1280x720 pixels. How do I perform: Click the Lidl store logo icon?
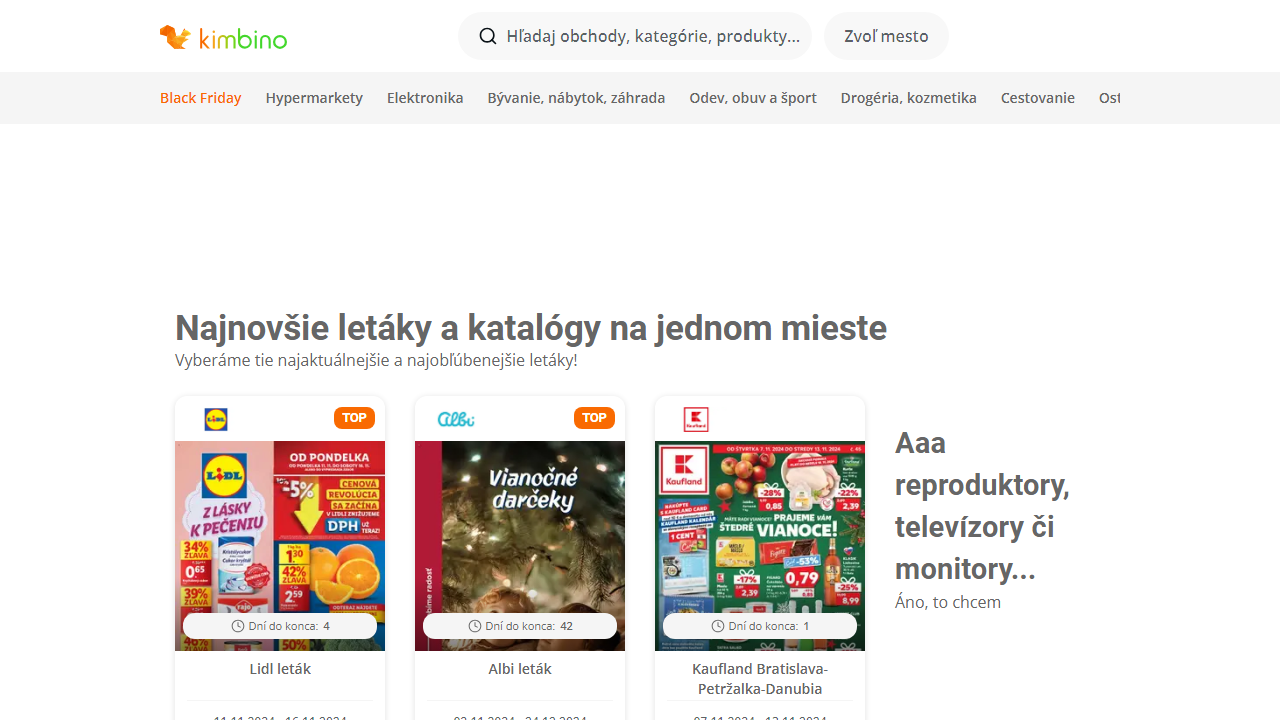216,419
